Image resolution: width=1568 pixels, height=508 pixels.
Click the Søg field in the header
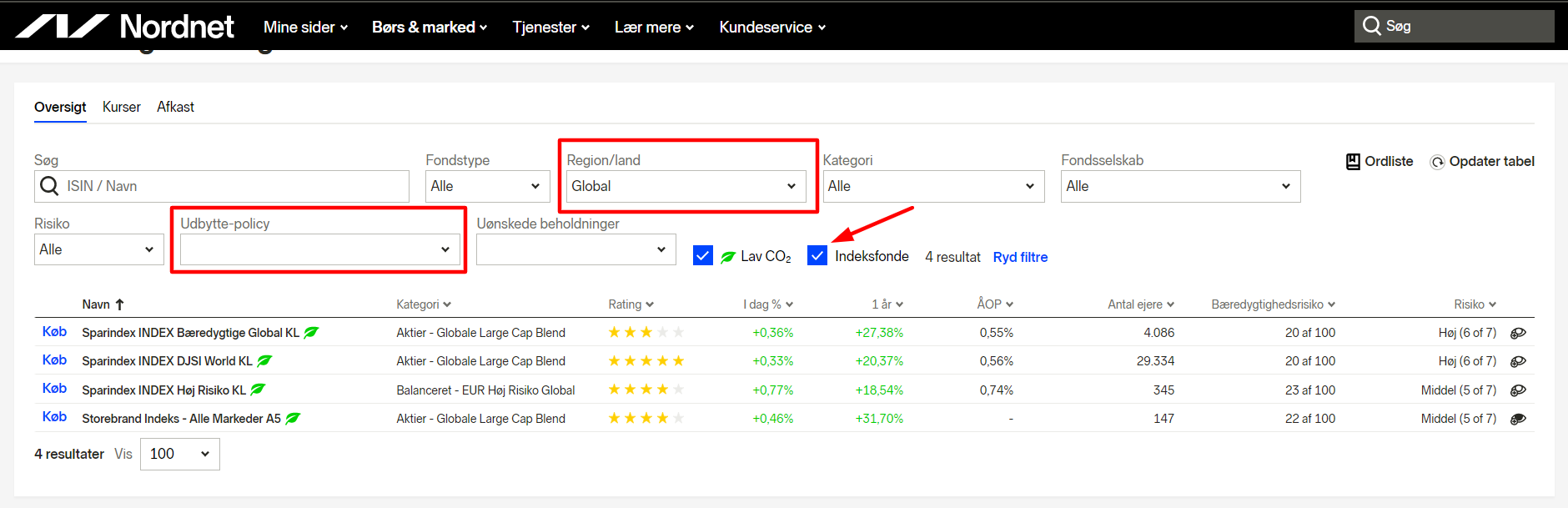(x=1455, y=26)
